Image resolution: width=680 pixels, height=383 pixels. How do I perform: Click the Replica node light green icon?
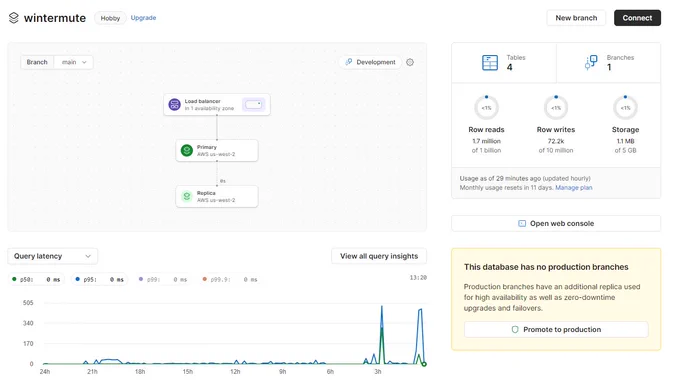[x=186, y=196]
